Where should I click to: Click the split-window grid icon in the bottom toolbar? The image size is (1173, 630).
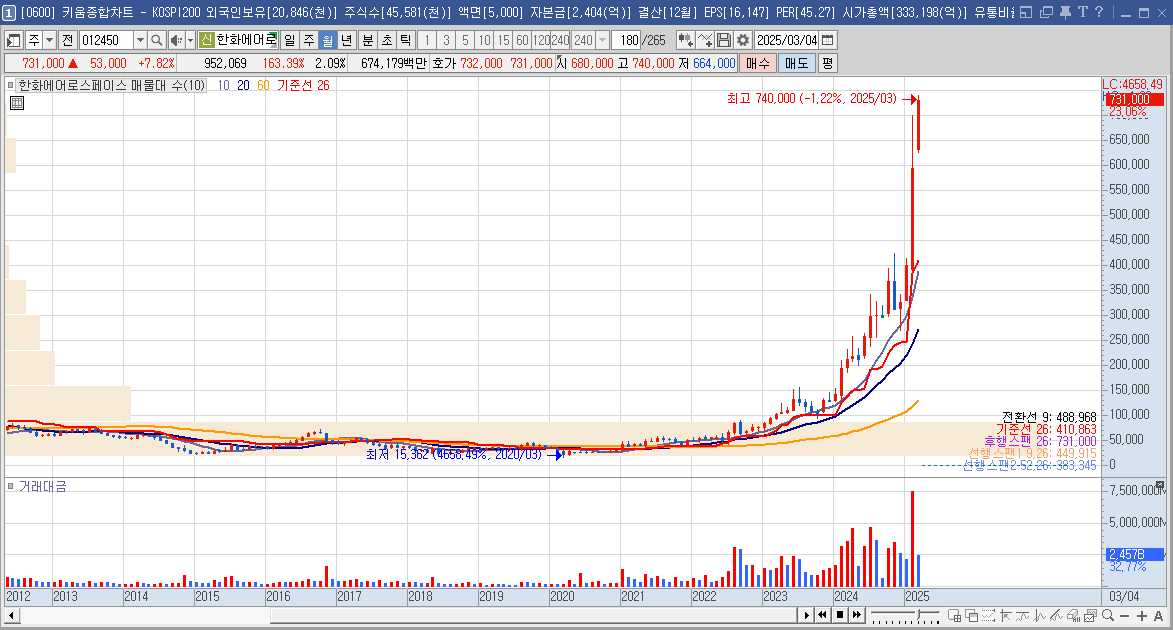[954, 616]
